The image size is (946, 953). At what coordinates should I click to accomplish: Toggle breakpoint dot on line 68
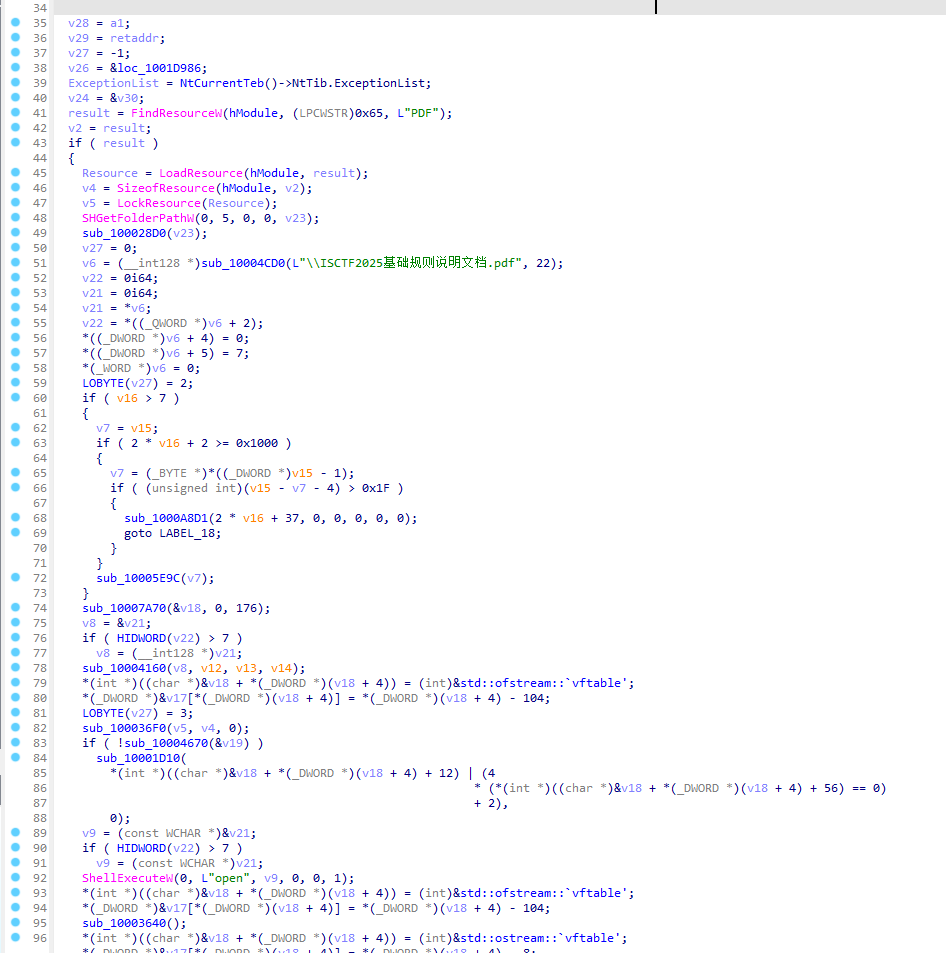[x=15, y=518]
